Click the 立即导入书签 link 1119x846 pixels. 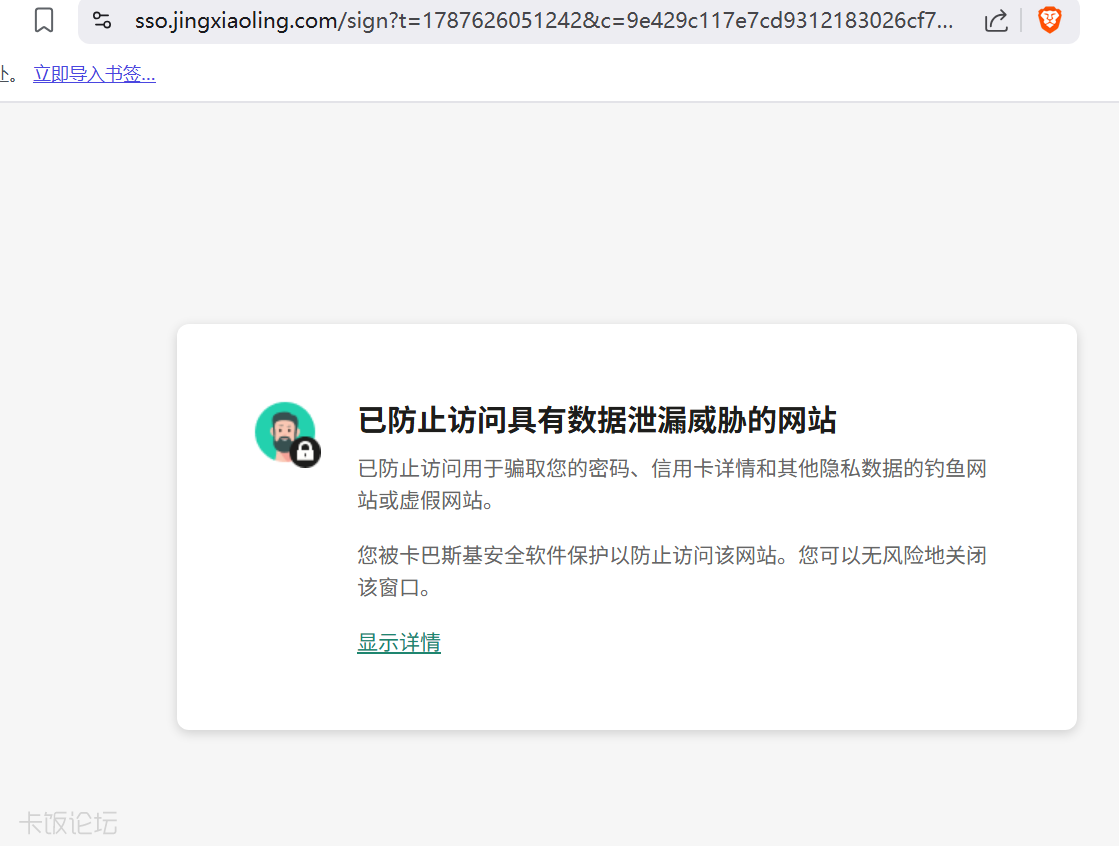[94, 74]
